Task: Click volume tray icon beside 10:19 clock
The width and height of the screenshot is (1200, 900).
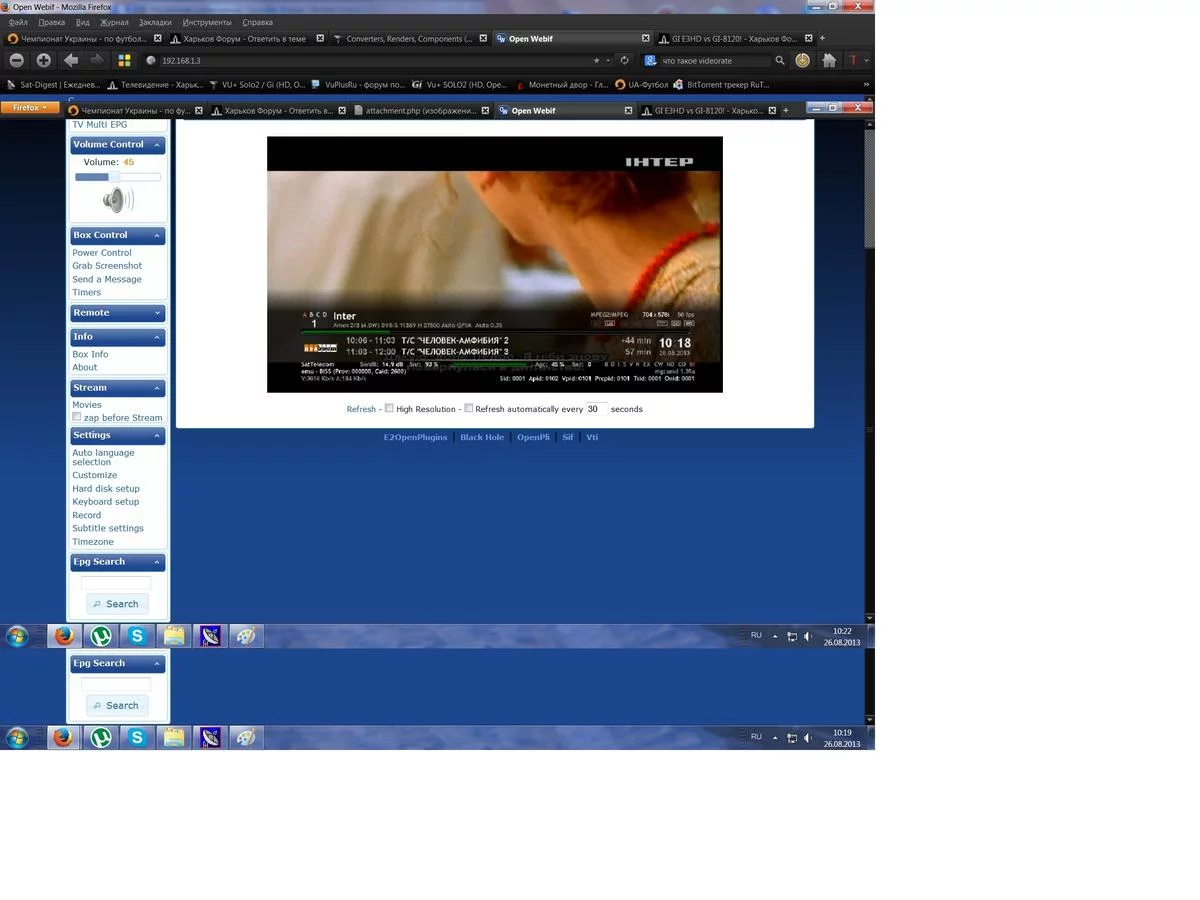Action: pos(808,738)
